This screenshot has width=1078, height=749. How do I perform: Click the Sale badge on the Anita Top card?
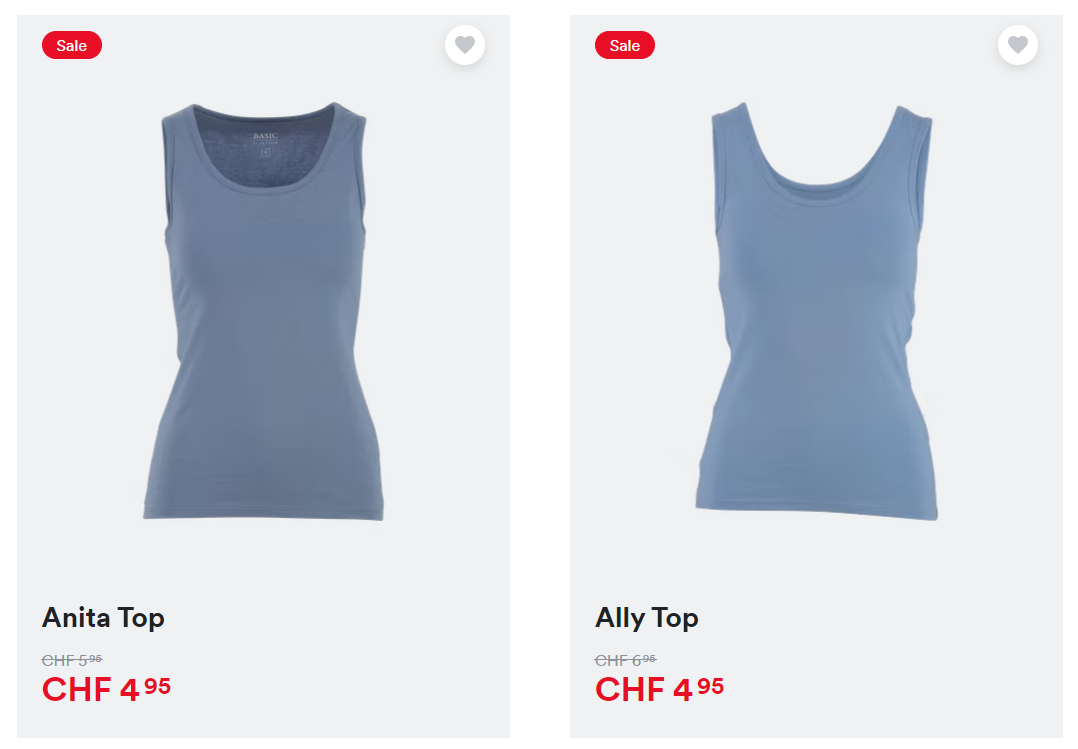pos(72,45)
